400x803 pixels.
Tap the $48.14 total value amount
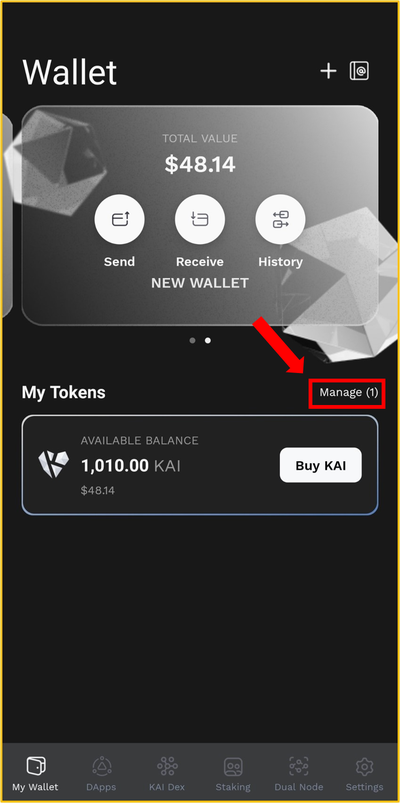200,164
